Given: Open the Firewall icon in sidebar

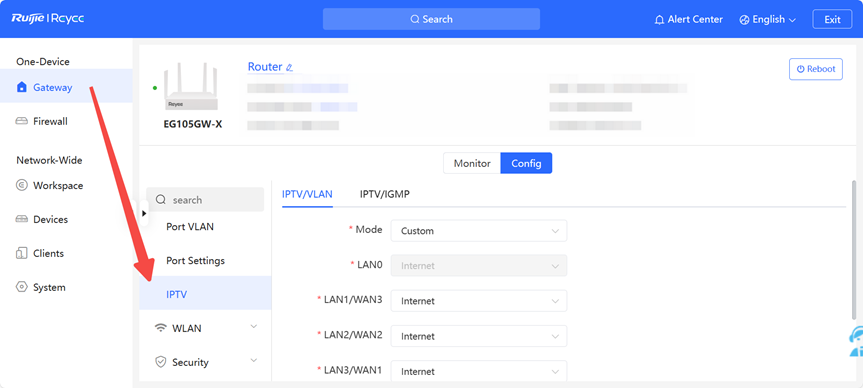Looking at the screenshot, I should point(21,122).
